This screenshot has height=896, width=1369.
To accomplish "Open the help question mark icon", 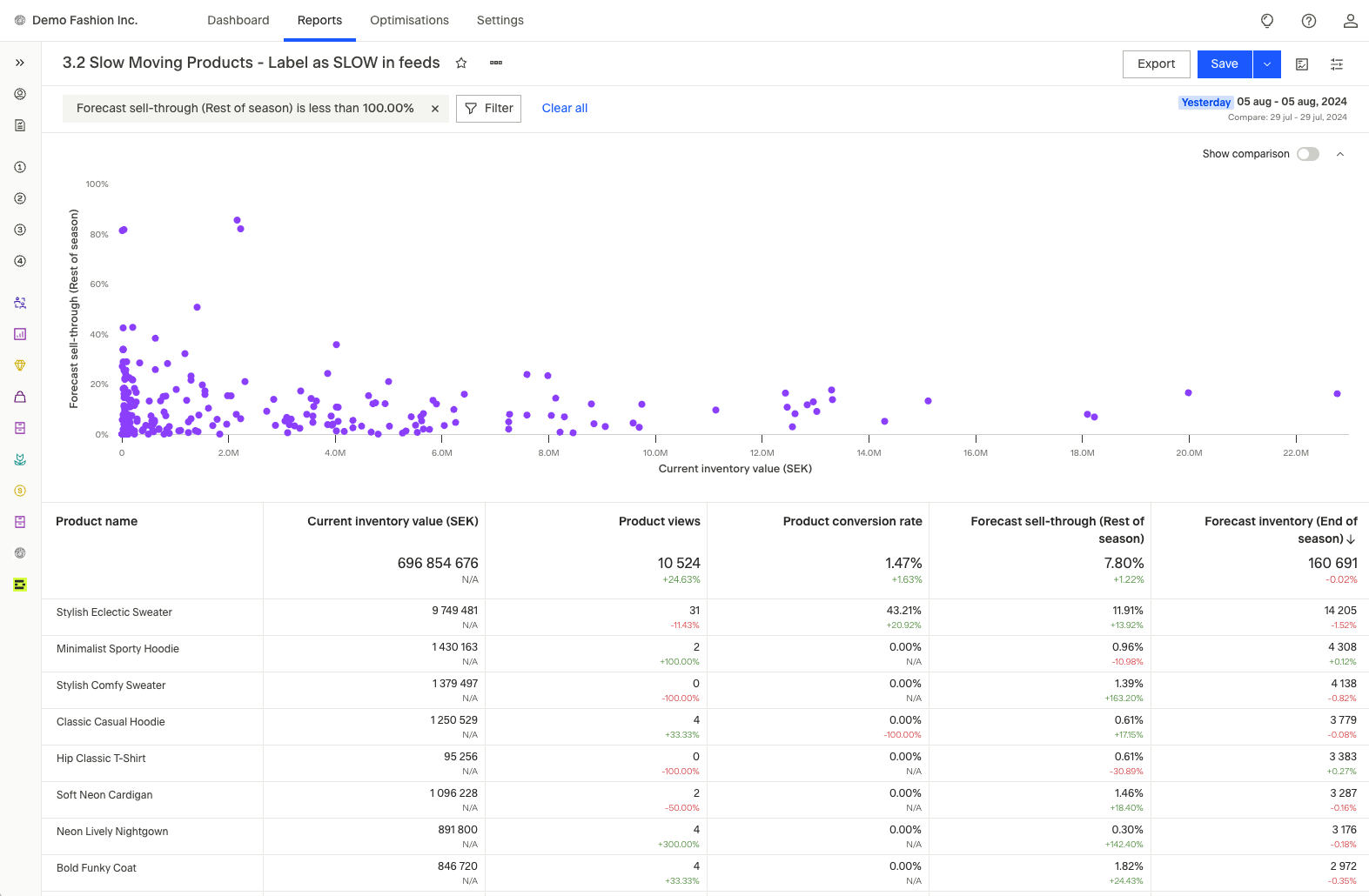I will tap(1308, 21).
